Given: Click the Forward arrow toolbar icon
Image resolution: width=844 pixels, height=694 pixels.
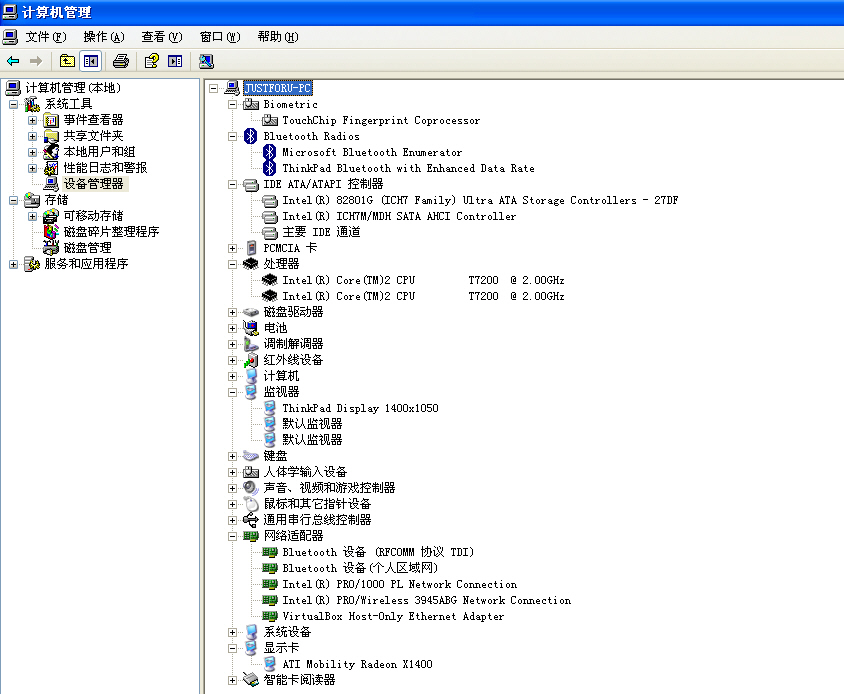Looking at the screenshot, I should [x=36, y=61].
